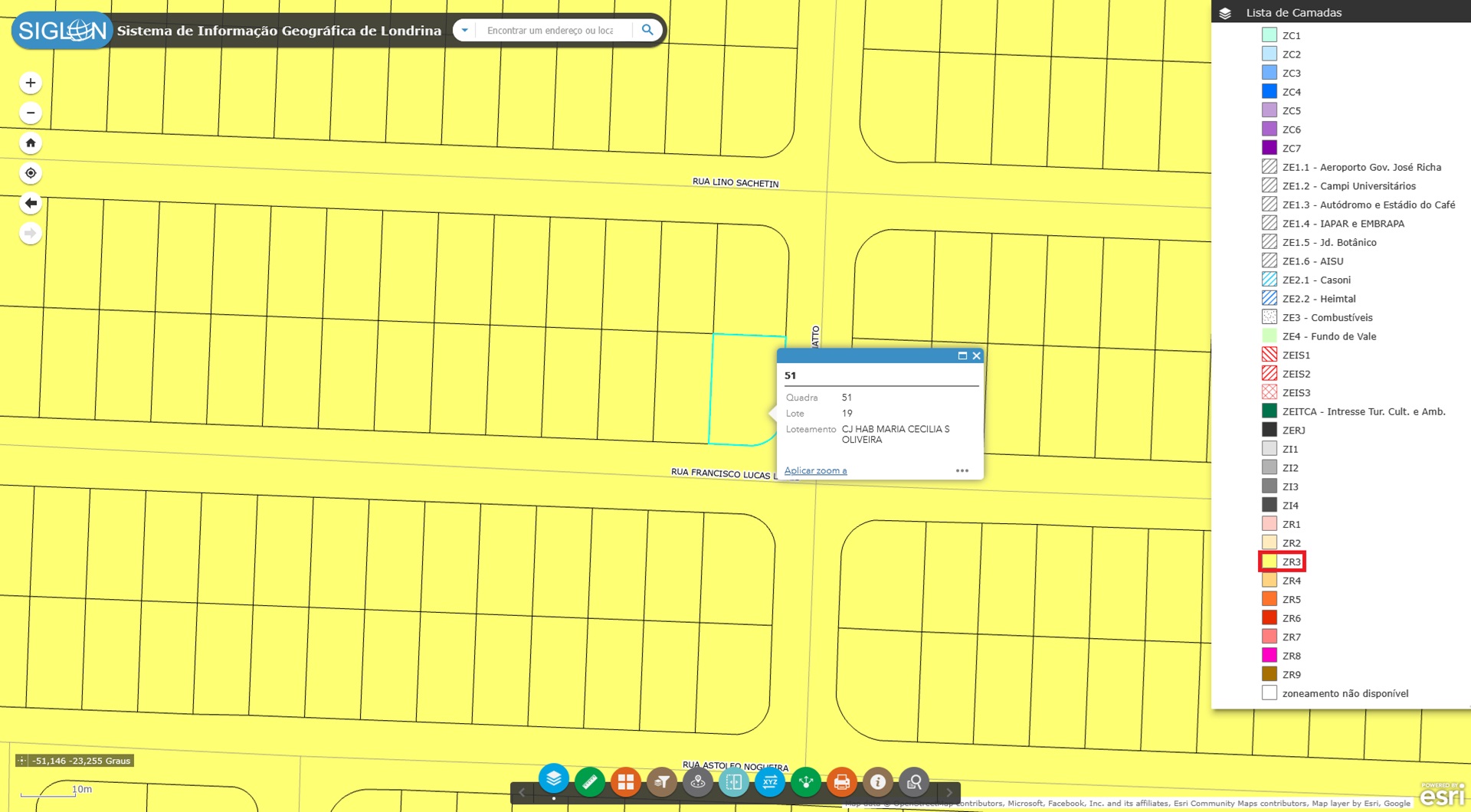1471x812 pixels.
Task: Click 'zoneamento não disponível' legend entry
Action: (1345, 693)
